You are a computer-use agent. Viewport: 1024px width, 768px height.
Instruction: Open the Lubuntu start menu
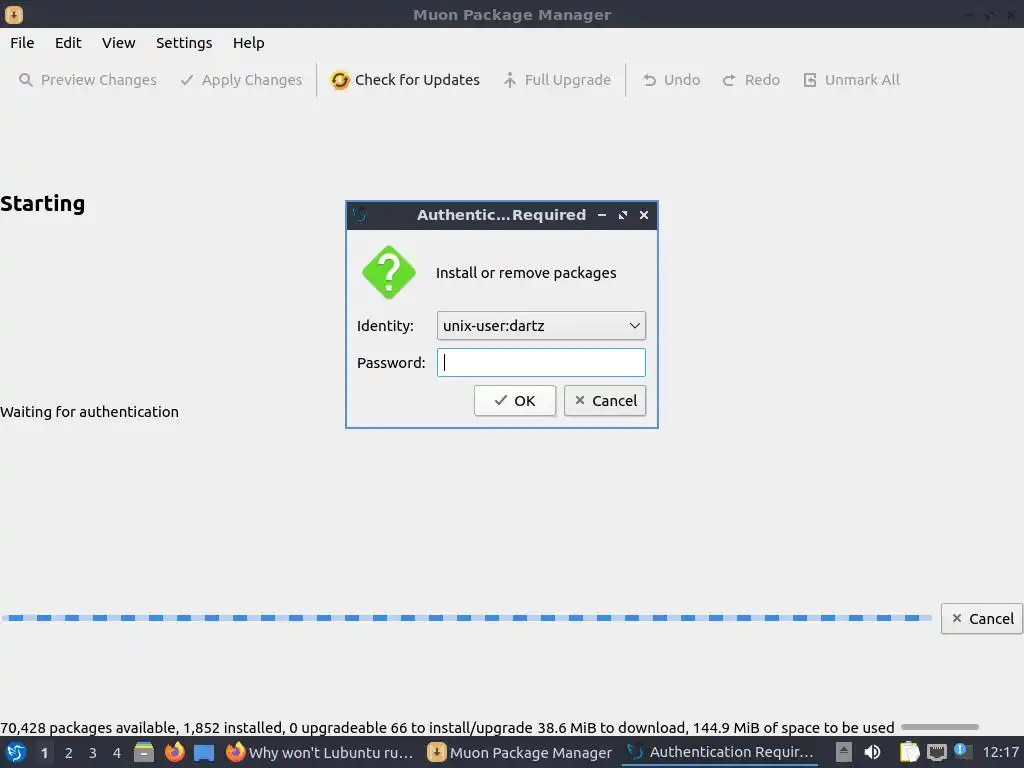(16, 752)
